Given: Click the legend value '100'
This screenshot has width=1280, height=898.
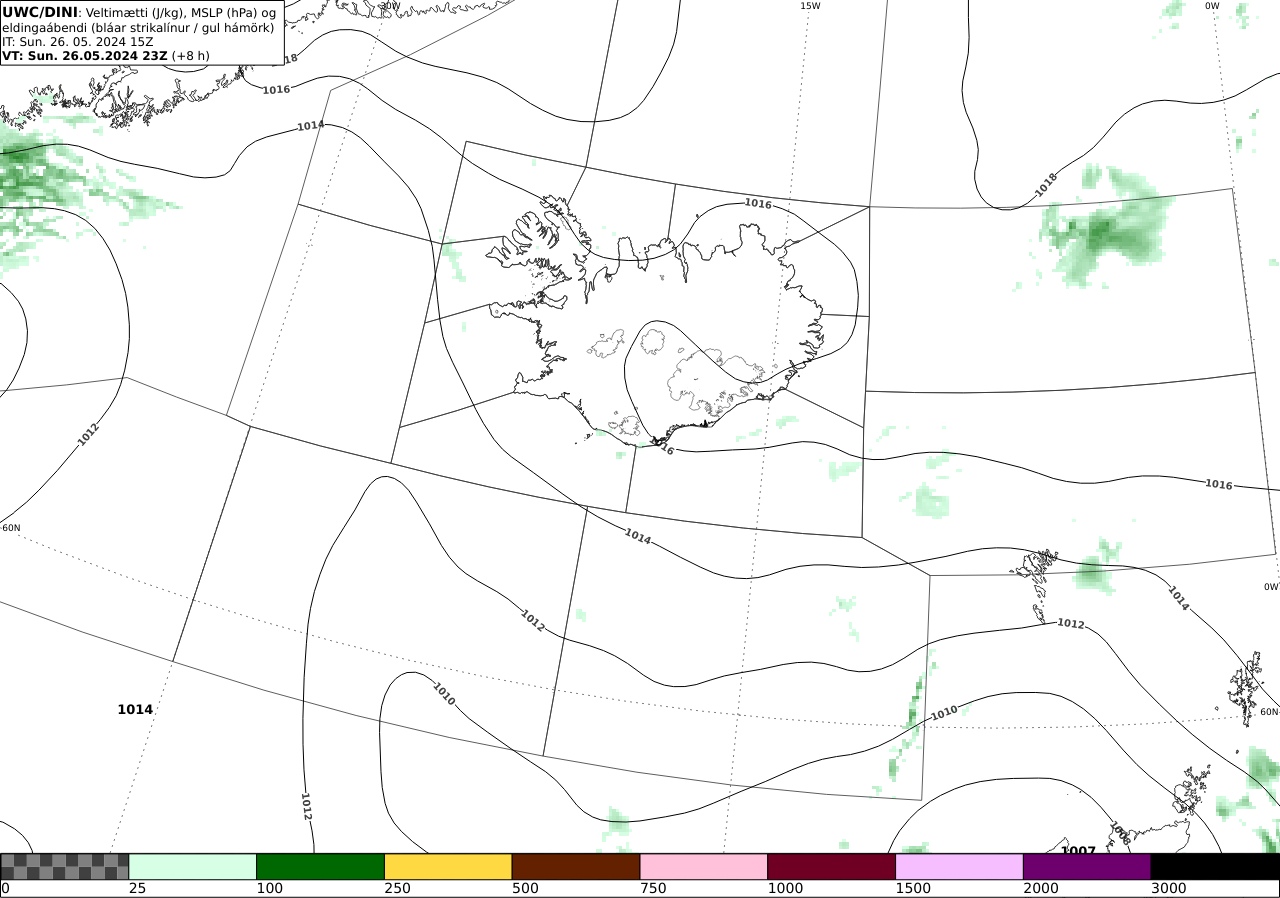Looking at the screenshot, I should tap(270, 888).
